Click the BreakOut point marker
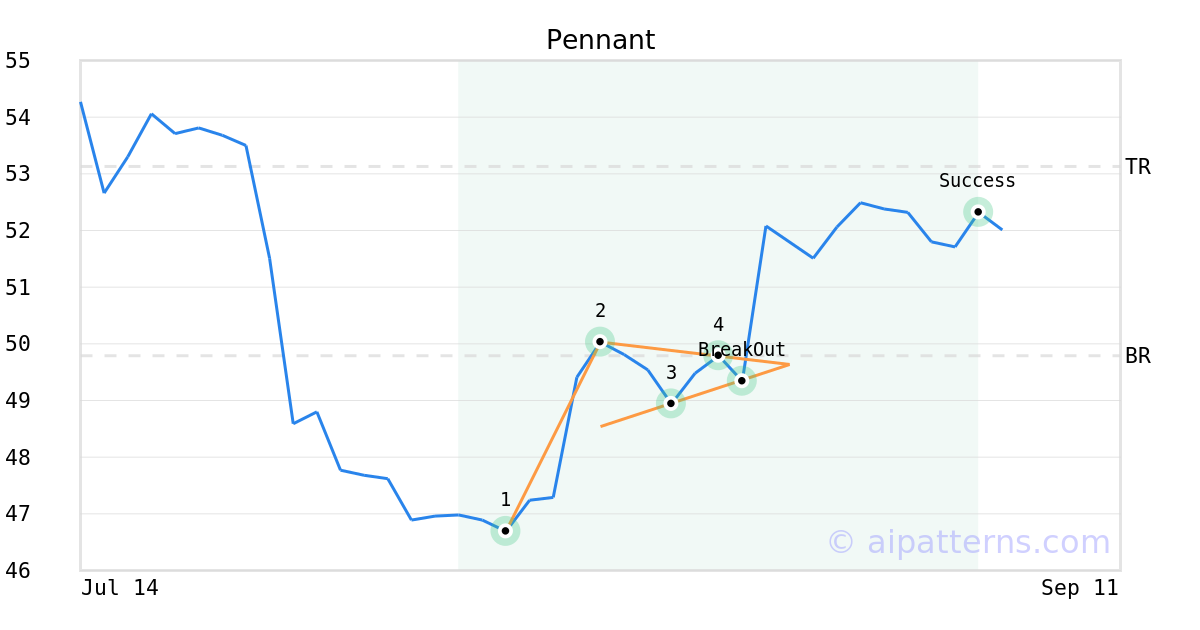 tap(741, 380)
